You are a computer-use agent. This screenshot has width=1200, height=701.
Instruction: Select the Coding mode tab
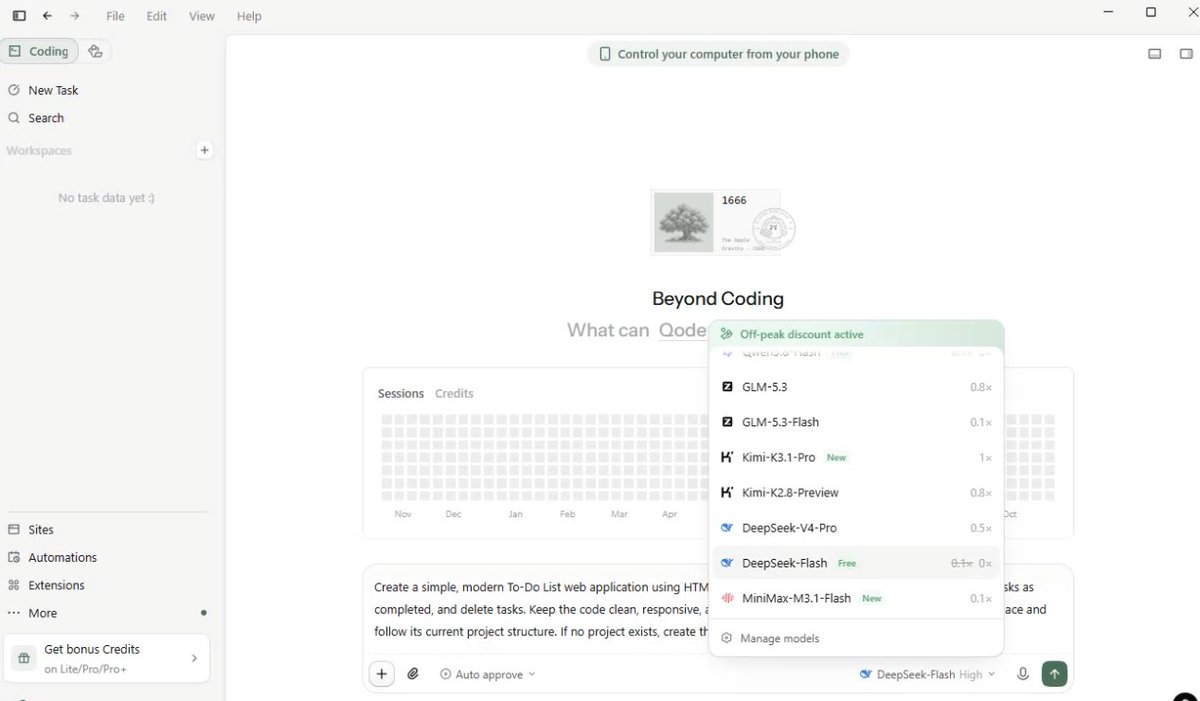click(x=39, y=51)
